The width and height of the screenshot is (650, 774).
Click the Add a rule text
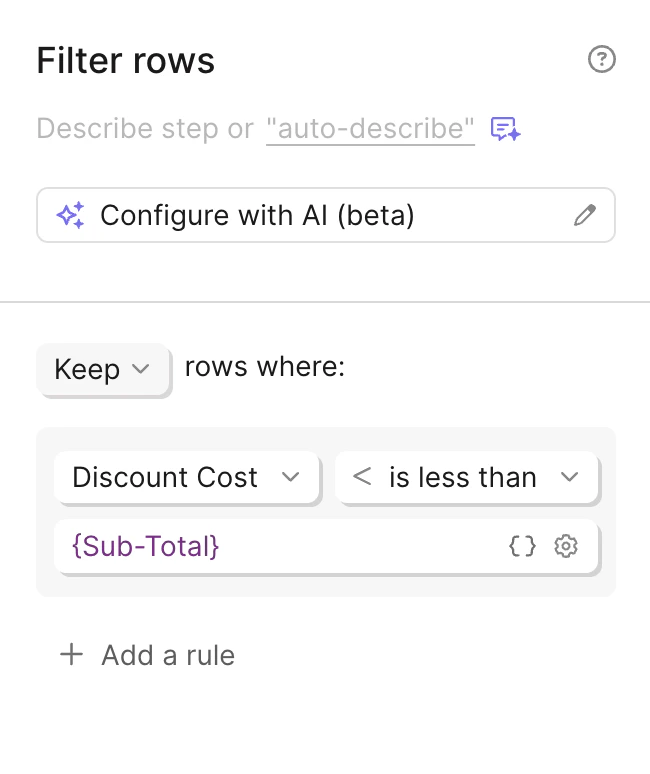pyautogui.click(x=168, y=655)
